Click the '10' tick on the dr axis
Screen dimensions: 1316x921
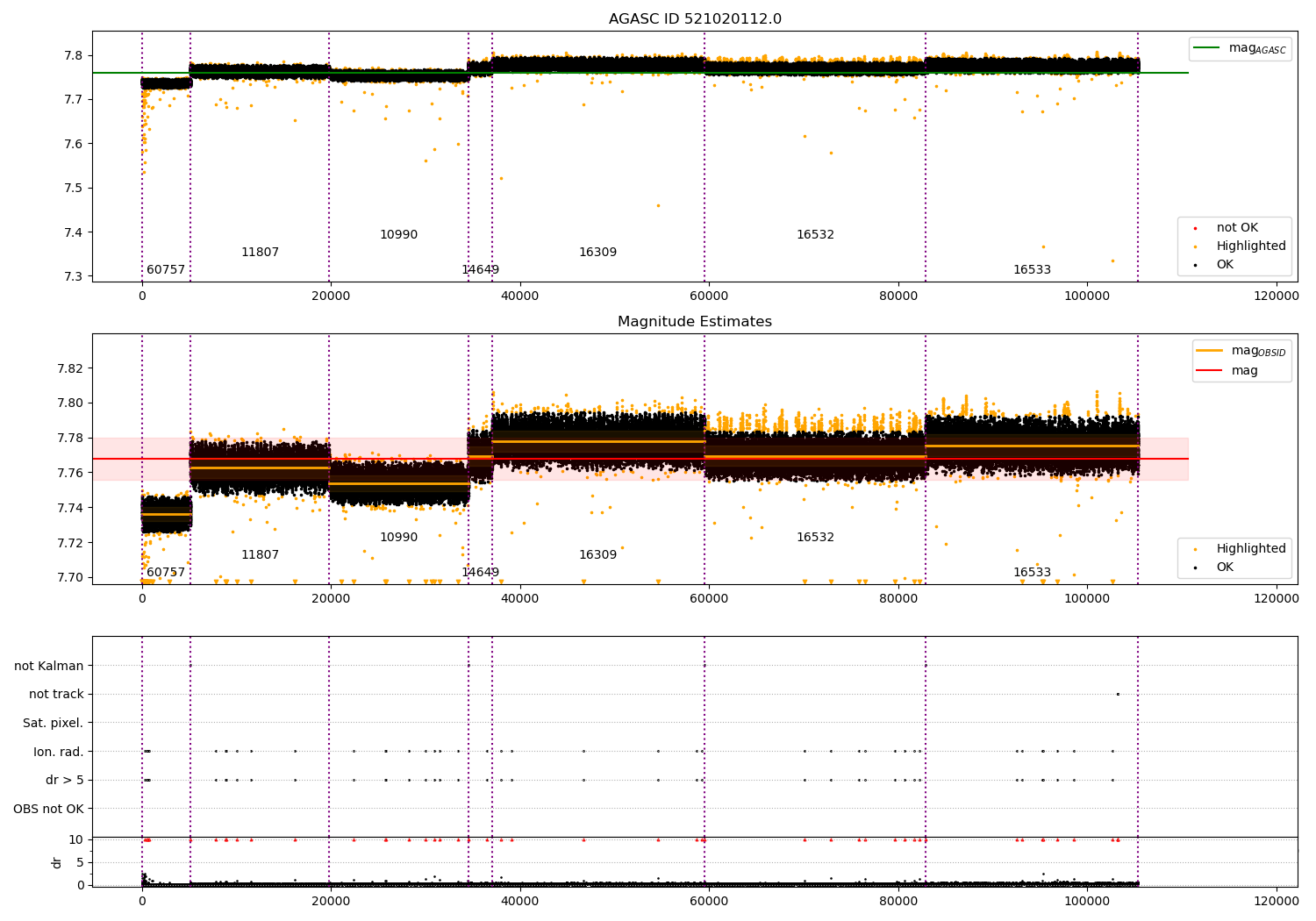(x=76, y=839)
